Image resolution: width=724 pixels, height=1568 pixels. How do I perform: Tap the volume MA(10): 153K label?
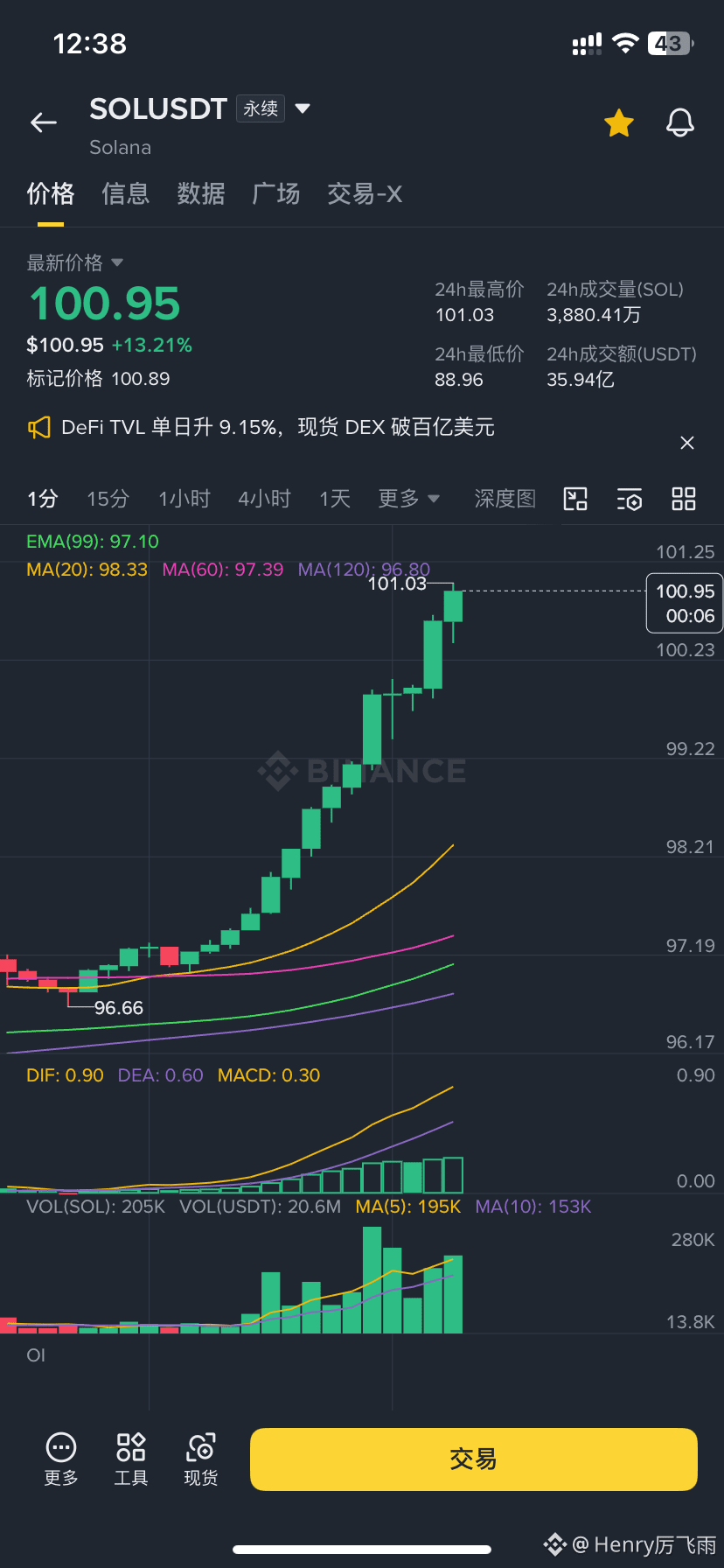533,1207
